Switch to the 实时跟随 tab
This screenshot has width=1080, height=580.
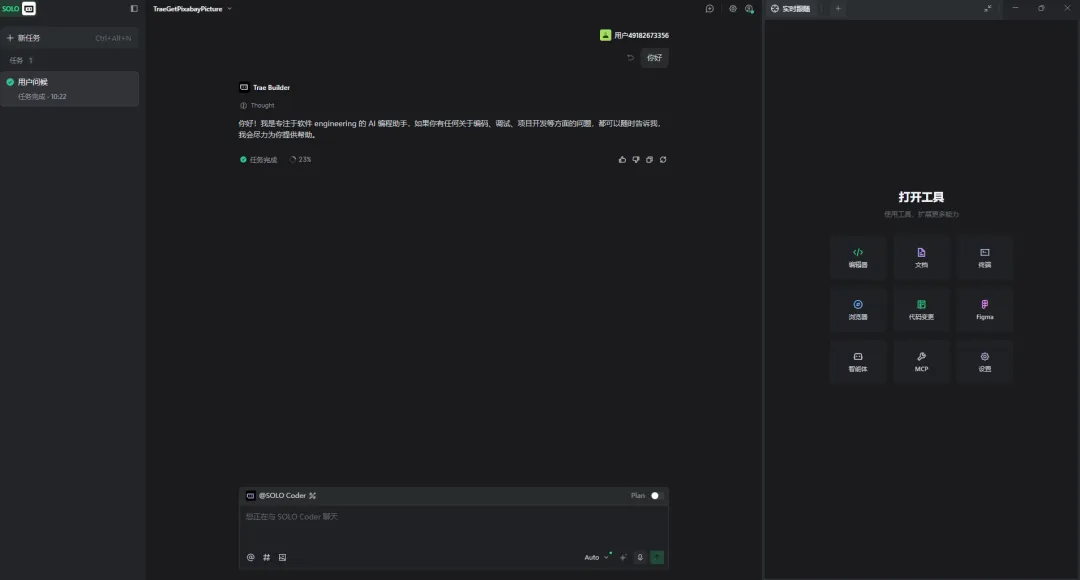pos(791,9)
